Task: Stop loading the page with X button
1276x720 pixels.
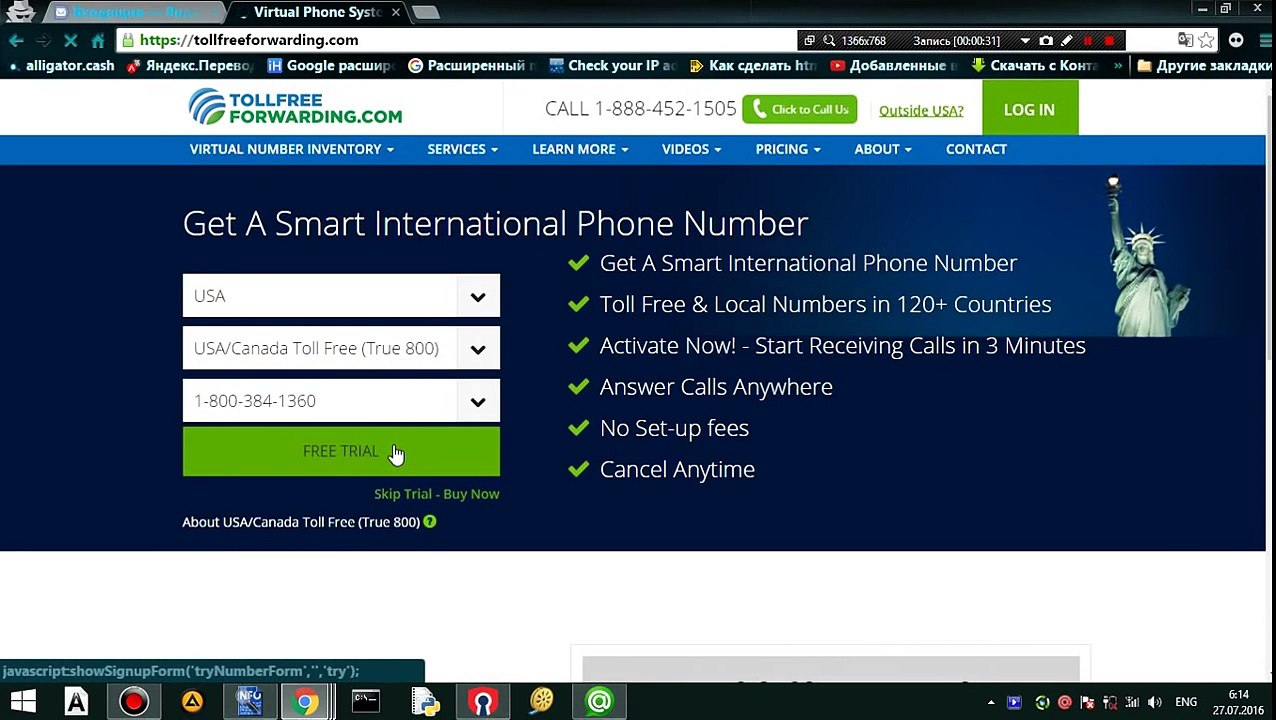Action: pyautogui.click(x=70, y=40)
